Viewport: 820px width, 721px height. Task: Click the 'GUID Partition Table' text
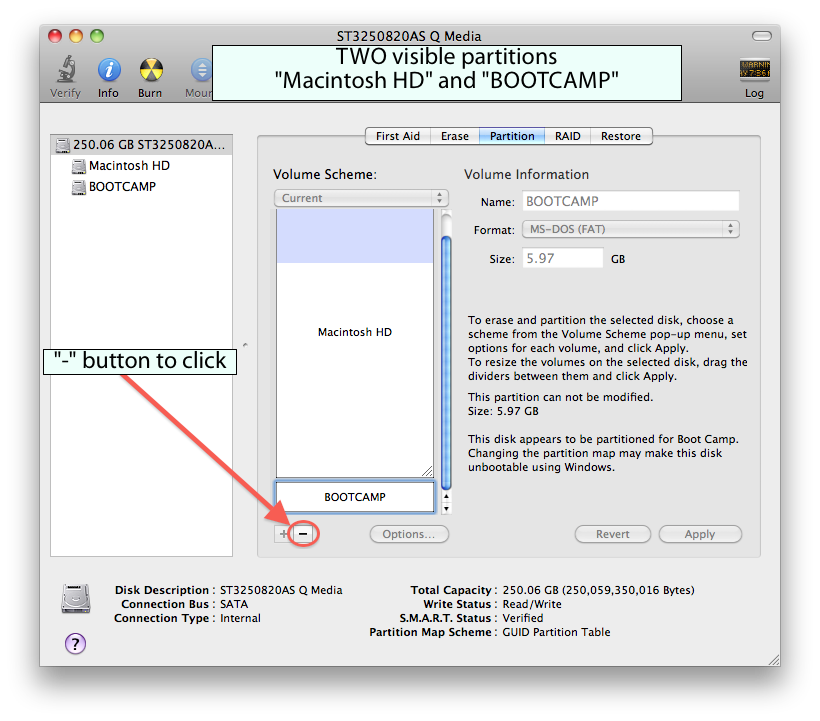click(556, 632)
